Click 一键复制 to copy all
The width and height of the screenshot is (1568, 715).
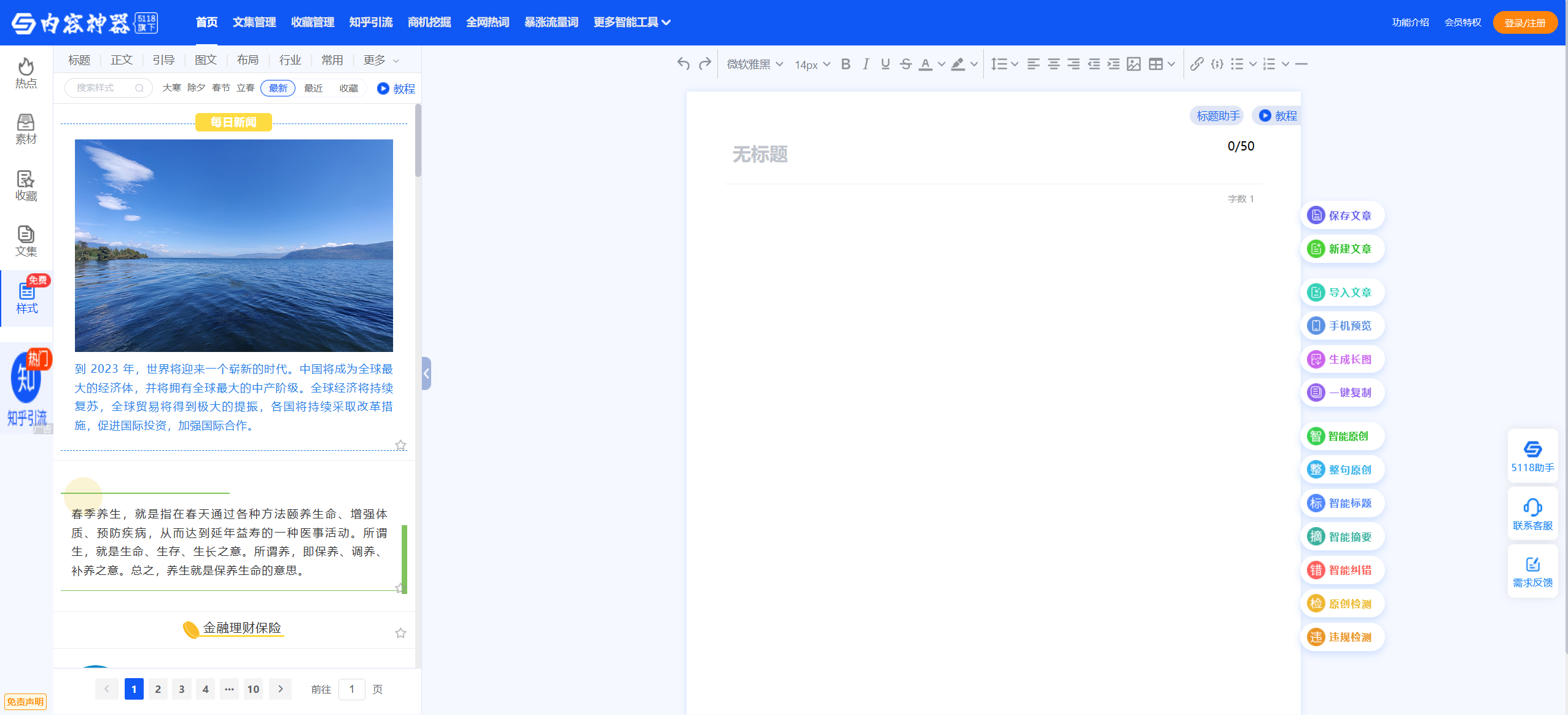pos(1342,393)
